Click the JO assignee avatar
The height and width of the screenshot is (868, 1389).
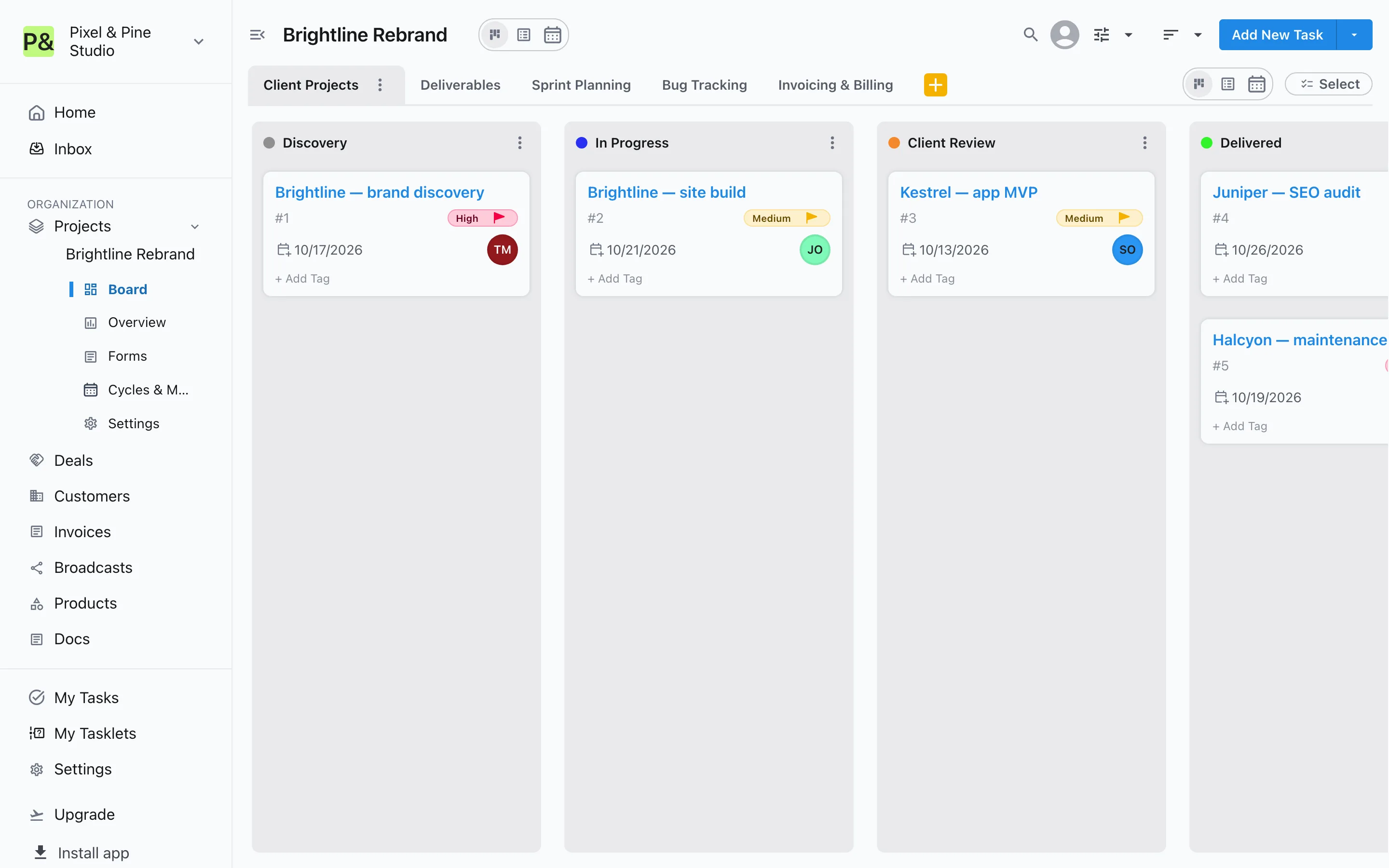click(x=815, y=250)
